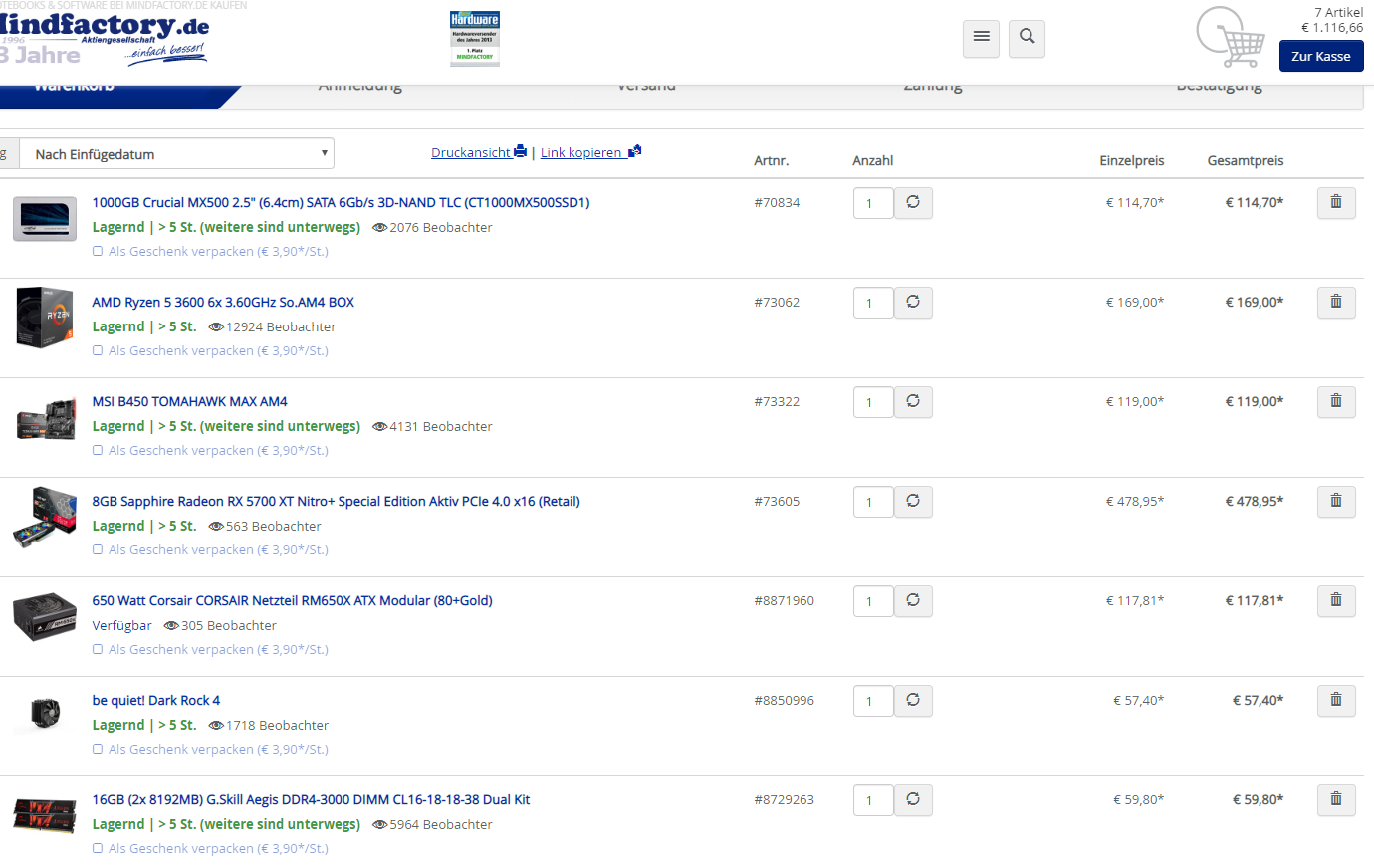The image size is (1374, 868).
Task: Open the Nach Einfügedatum sort dropdown
Action: pos(176,153)
